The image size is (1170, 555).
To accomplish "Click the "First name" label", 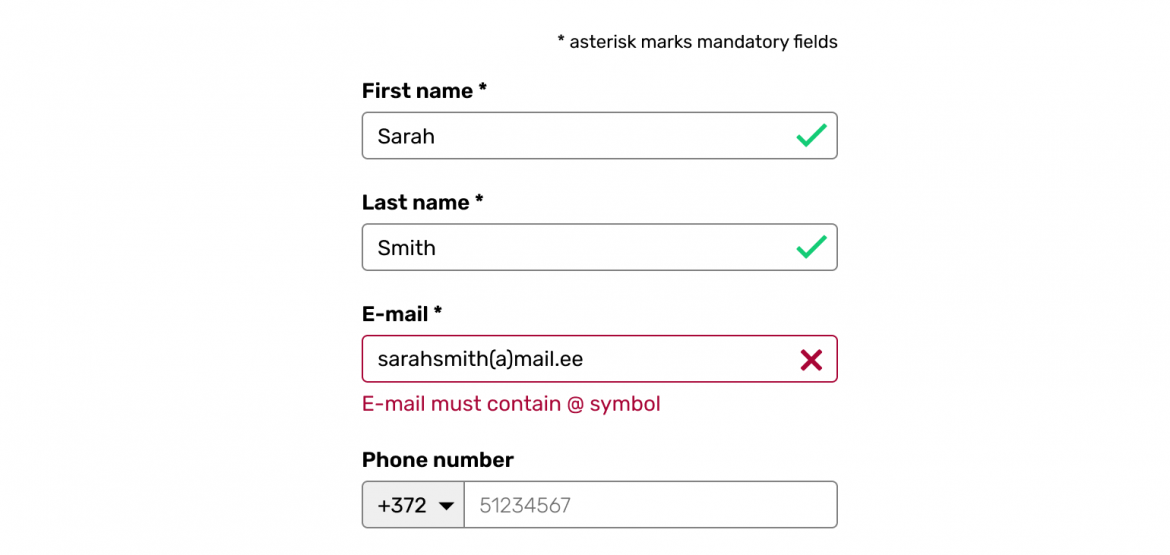I will click(x=417, y=91).
